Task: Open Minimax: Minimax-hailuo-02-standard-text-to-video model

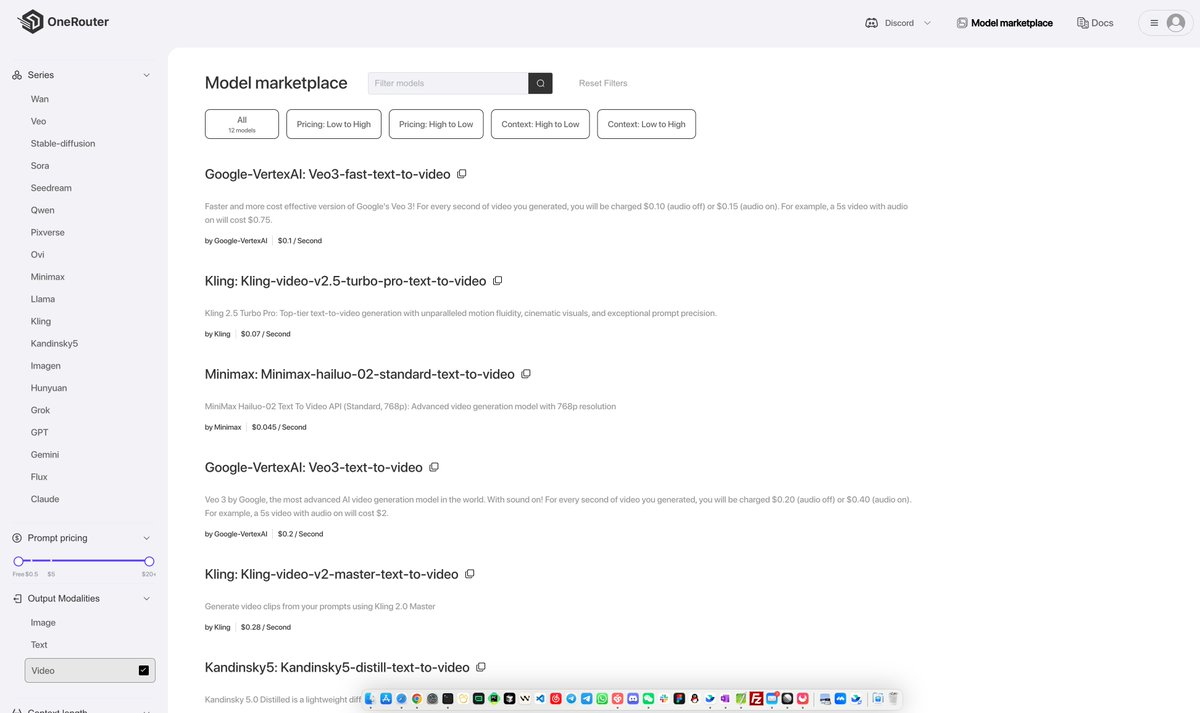Action: [360, 374]
